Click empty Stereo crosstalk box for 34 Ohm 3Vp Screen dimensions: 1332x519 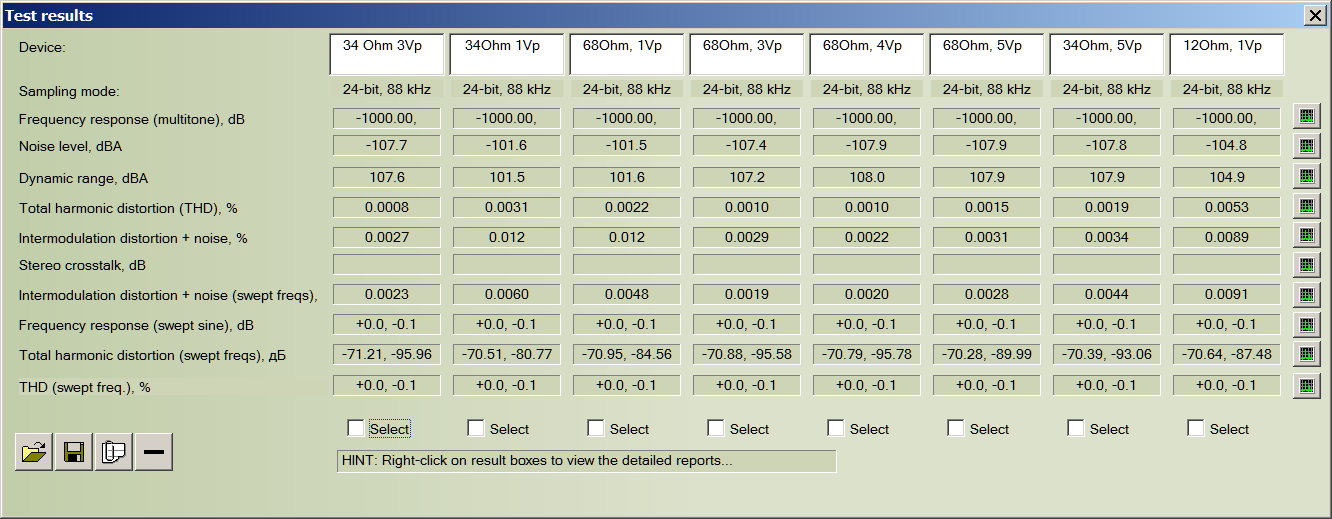click(x=387, y=265)
